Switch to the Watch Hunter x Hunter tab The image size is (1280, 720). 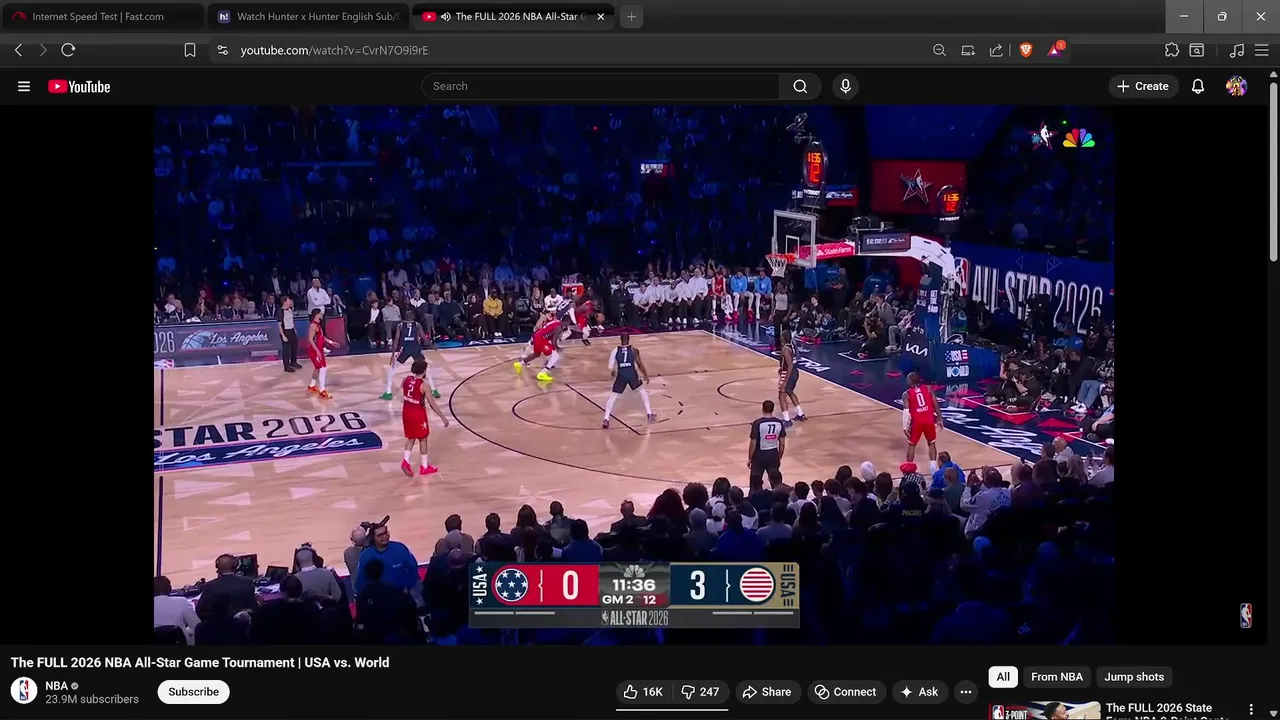pyautogui.click(x=307, y=17)
